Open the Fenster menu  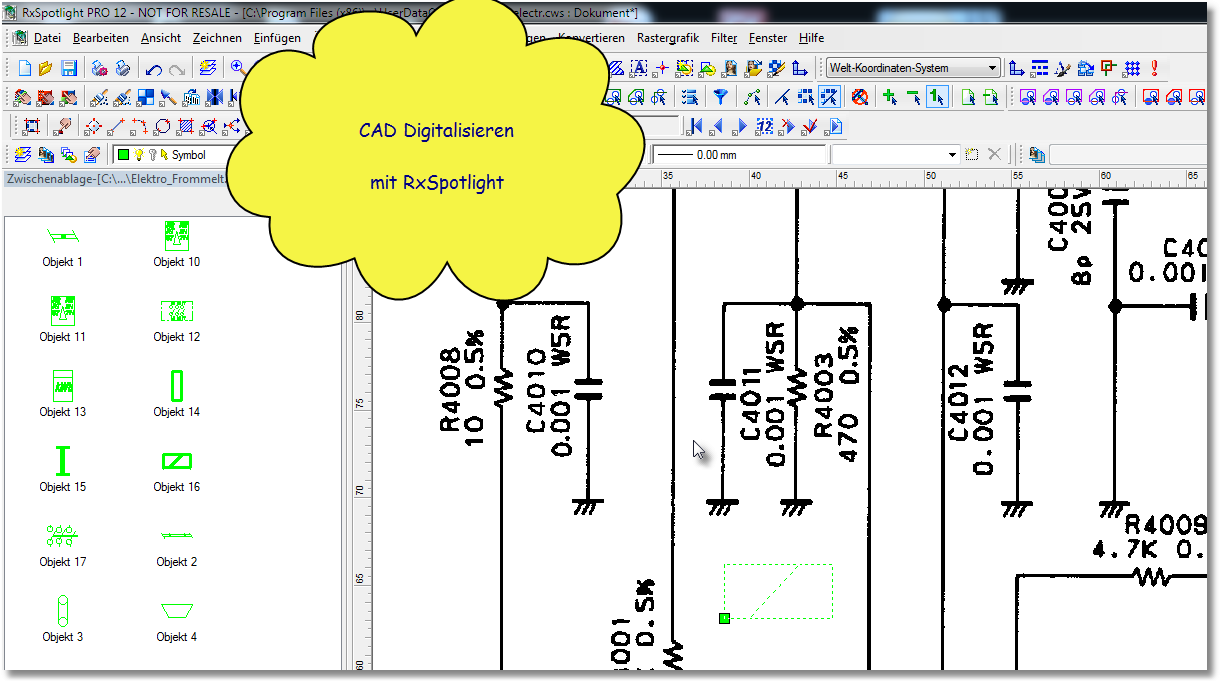768,38
